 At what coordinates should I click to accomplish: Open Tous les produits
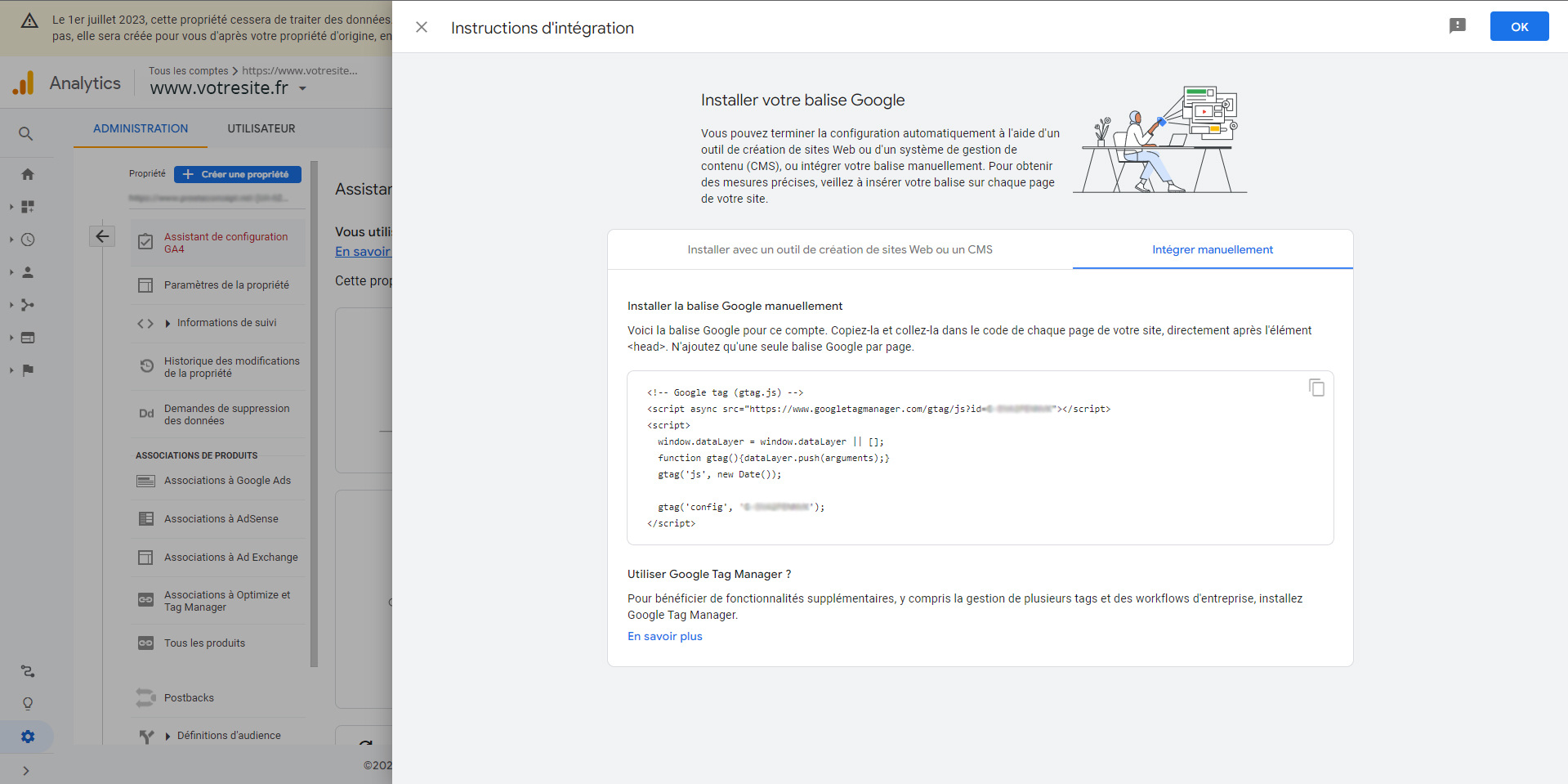click(x=218, y=643)
